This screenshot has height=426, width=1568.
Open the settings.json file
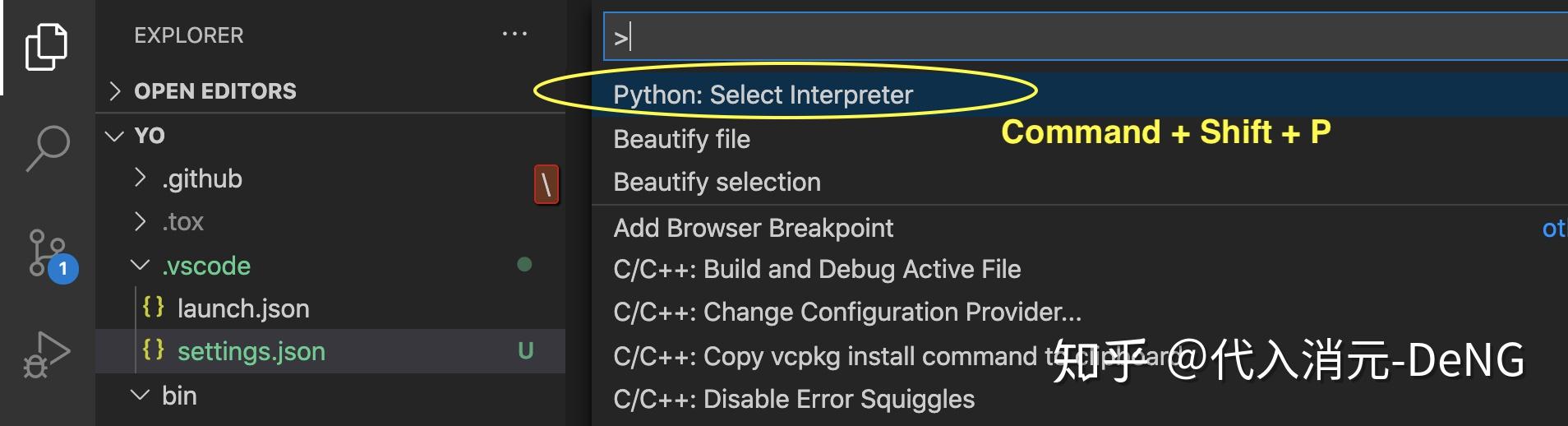tap(251, 351)
